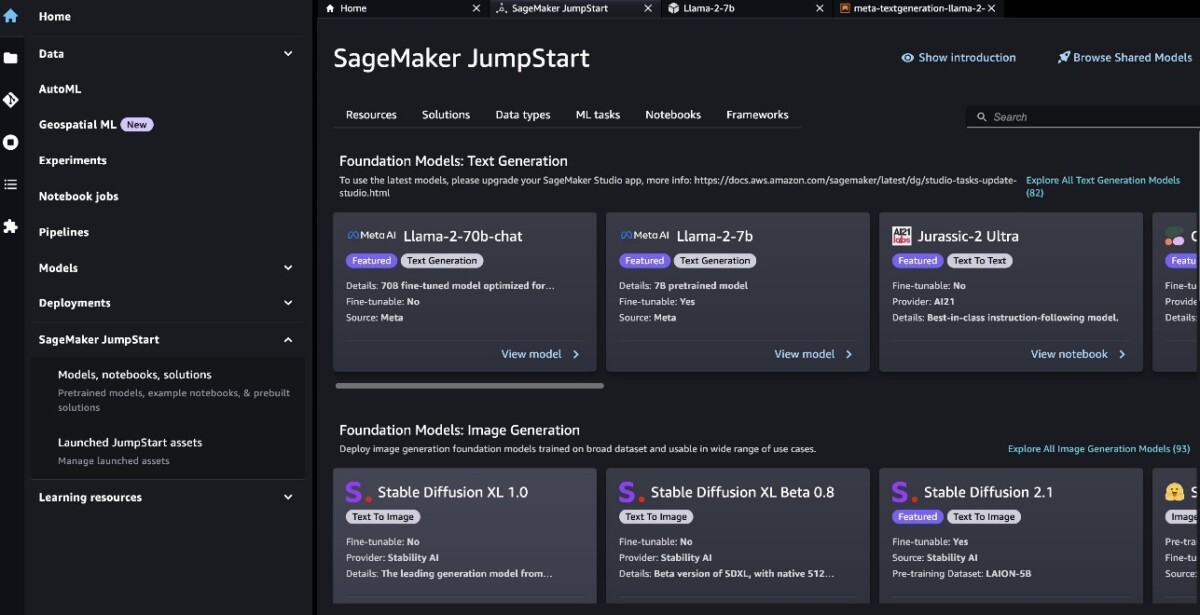Viewport: 1200px width, 615px height.
Task: Click the Stability logo on Stable Diffusion 2.1
Action: [x=904, y=492]
